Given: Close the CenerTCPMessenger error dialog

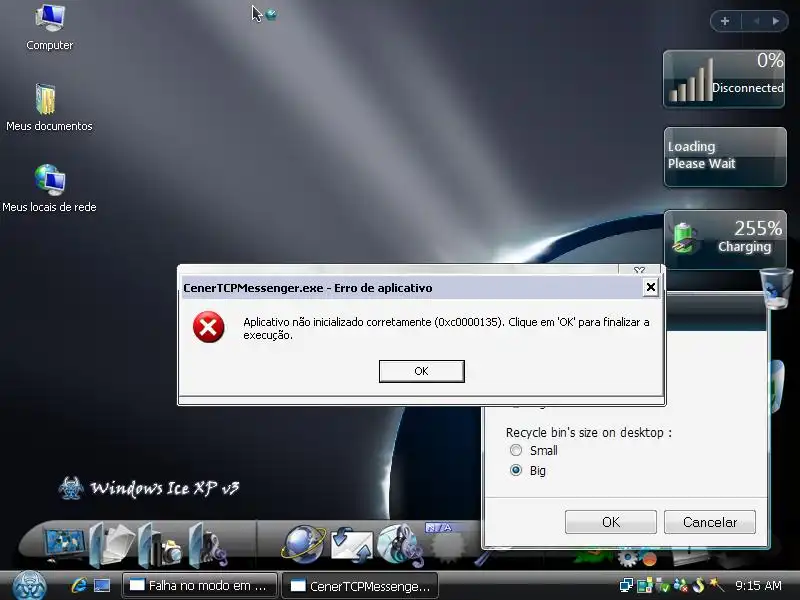Looking at the screenshot, I should coord(651,287).
